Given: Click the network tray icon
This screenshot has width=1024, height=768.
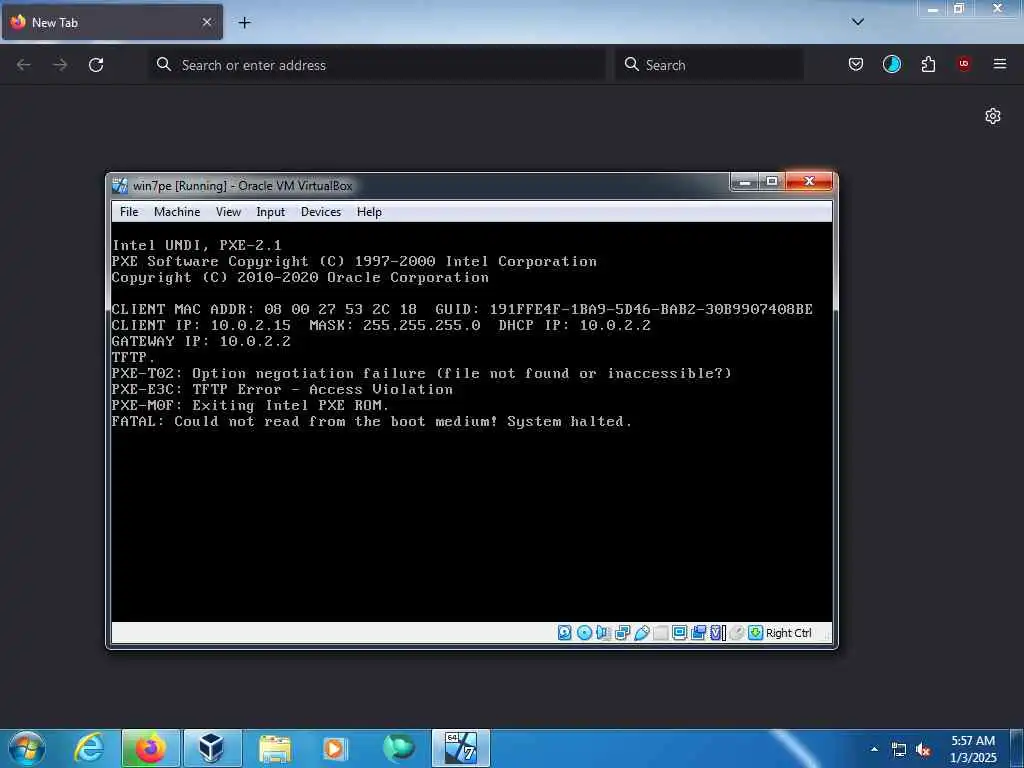Looking at the screenshot, I should (x=899, y=750).
